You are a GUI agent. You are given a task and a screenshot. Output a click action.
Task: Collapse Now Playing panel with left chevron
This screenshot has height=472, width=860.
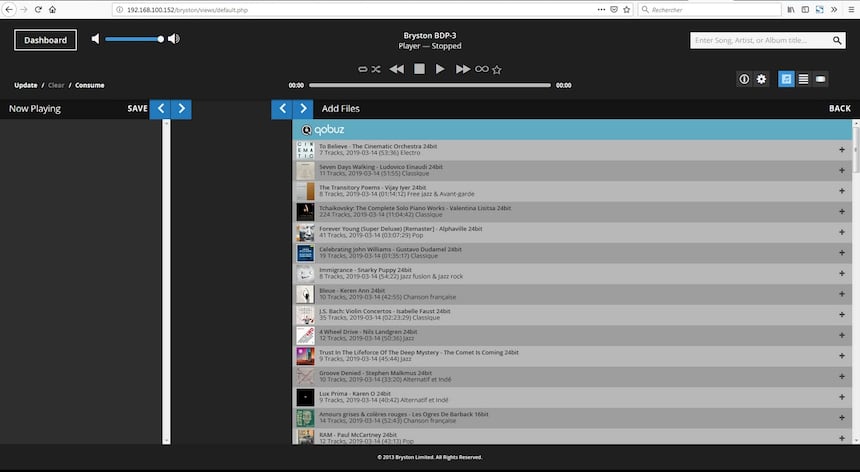161,109
